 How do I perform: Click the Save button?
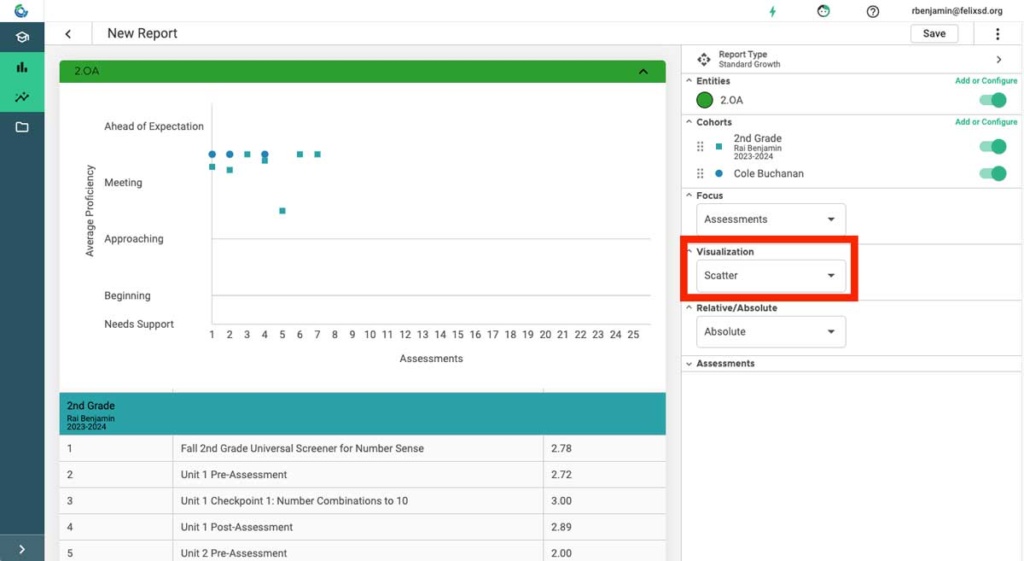click(934, 34)
